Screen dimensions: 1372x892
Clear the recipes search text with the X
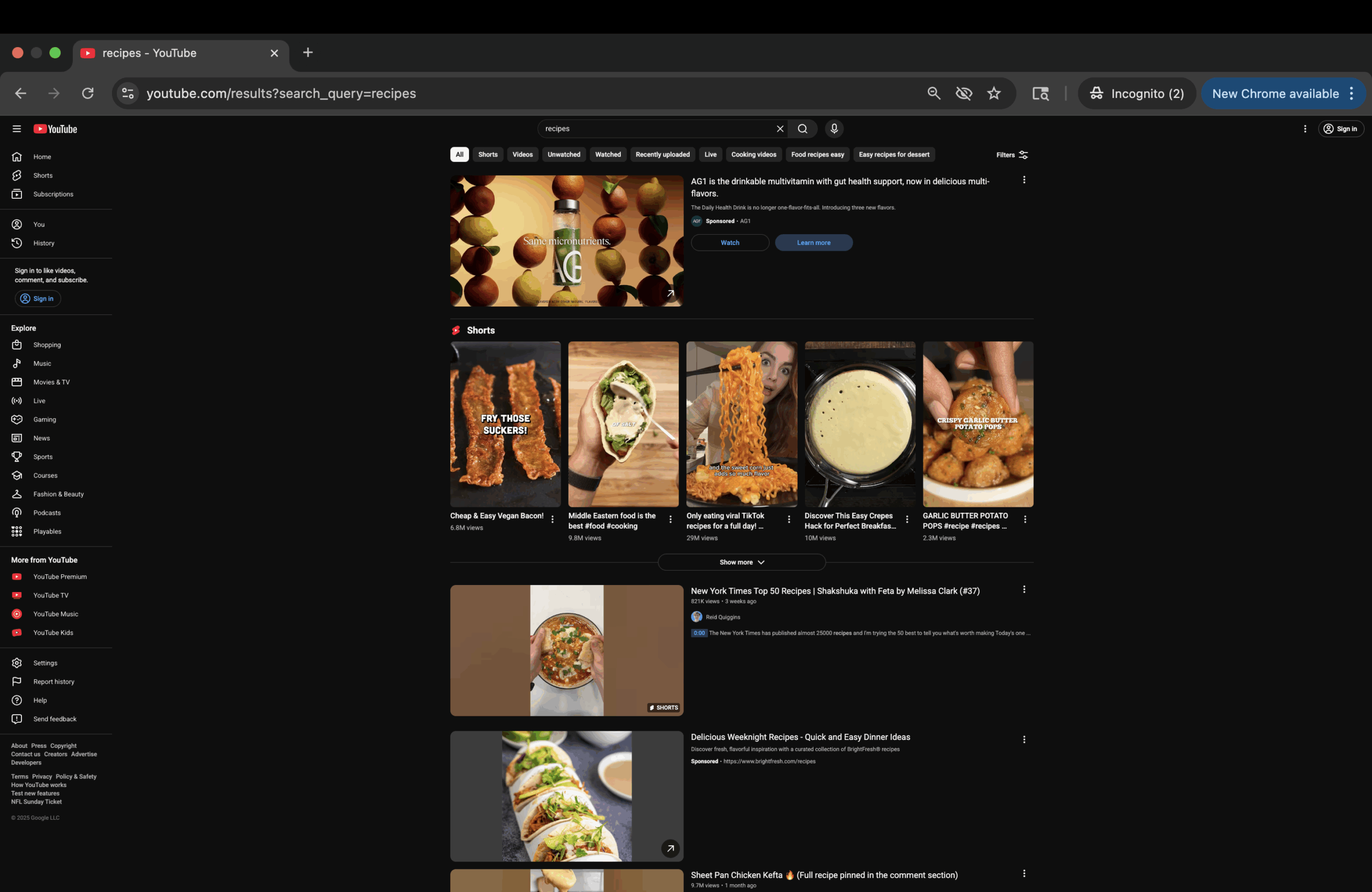click(780, 129)
